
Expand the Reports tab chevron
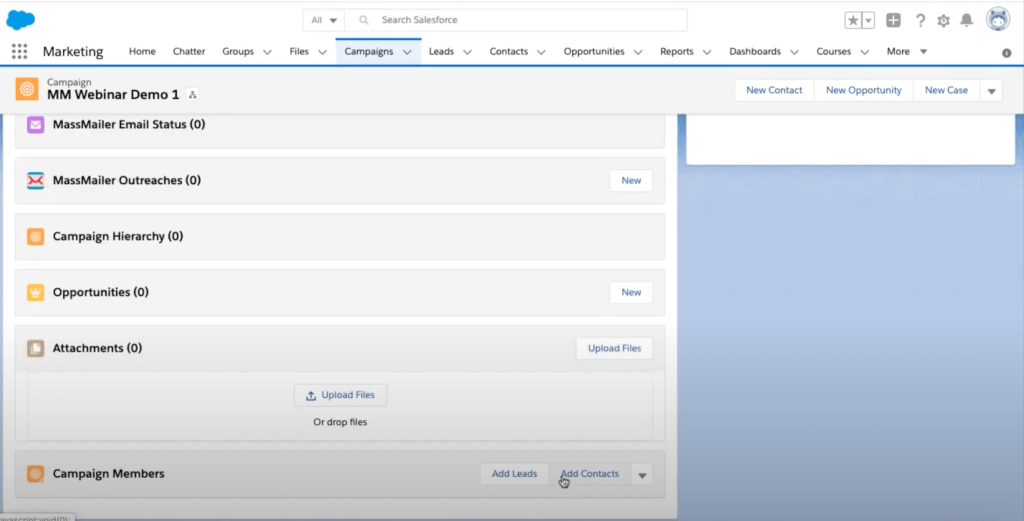707,52
